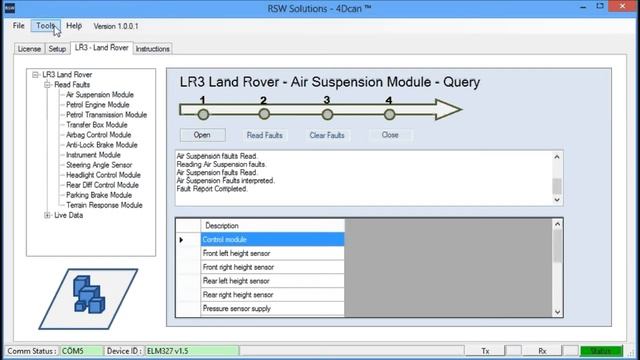Screen dimensions: 640x360
Task: Click the Live Data tree label
Action: [x=68, y=215]
